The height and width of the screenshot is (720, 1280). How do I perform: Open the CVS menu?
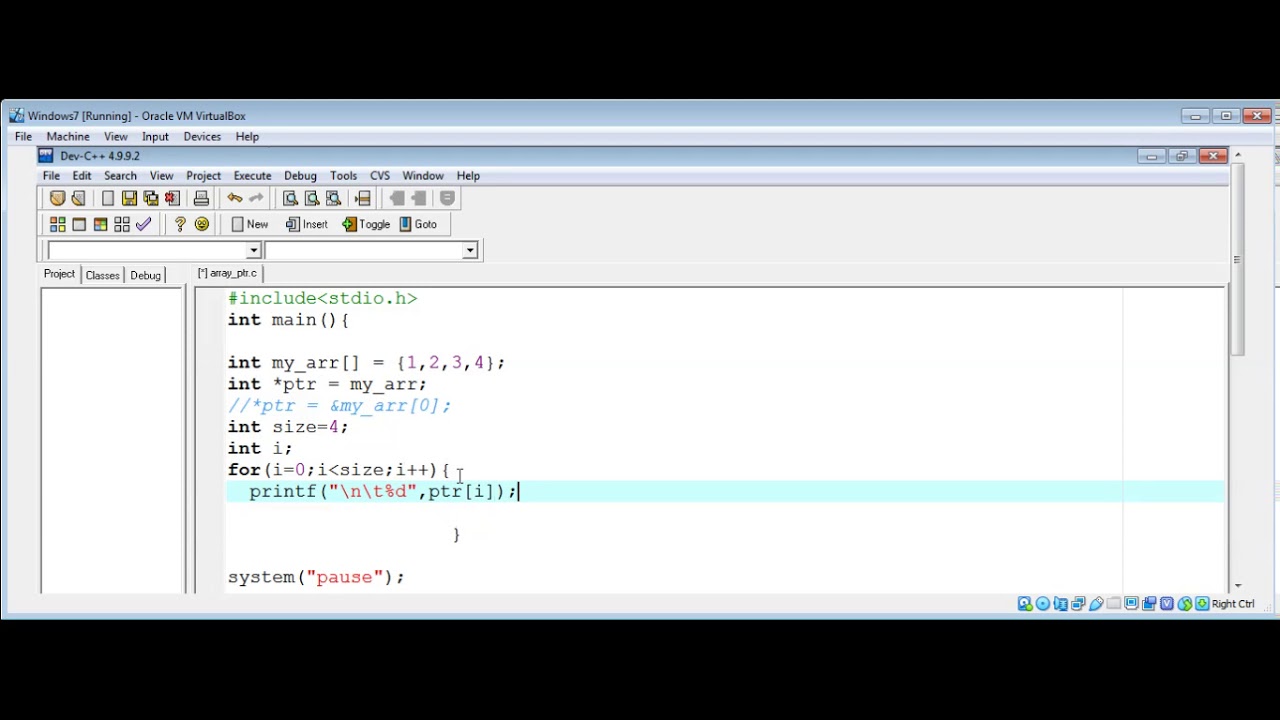click(x=380, y=176)
